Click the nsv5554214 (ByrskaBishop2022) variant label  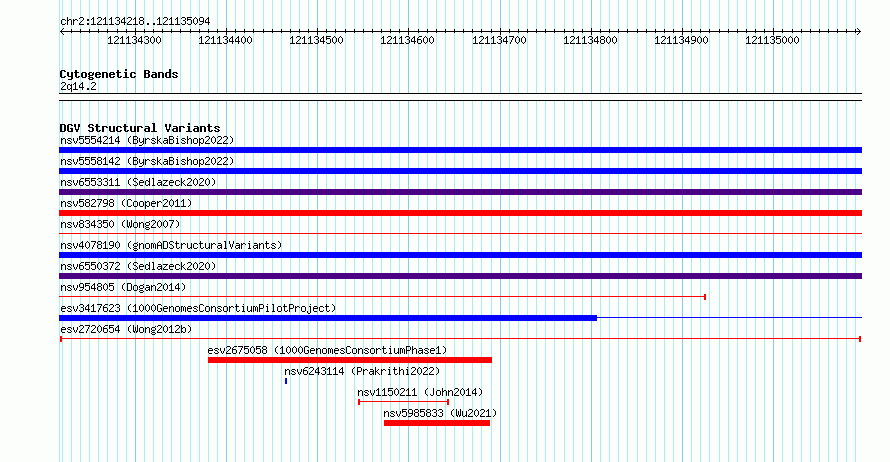pos(147,140)
